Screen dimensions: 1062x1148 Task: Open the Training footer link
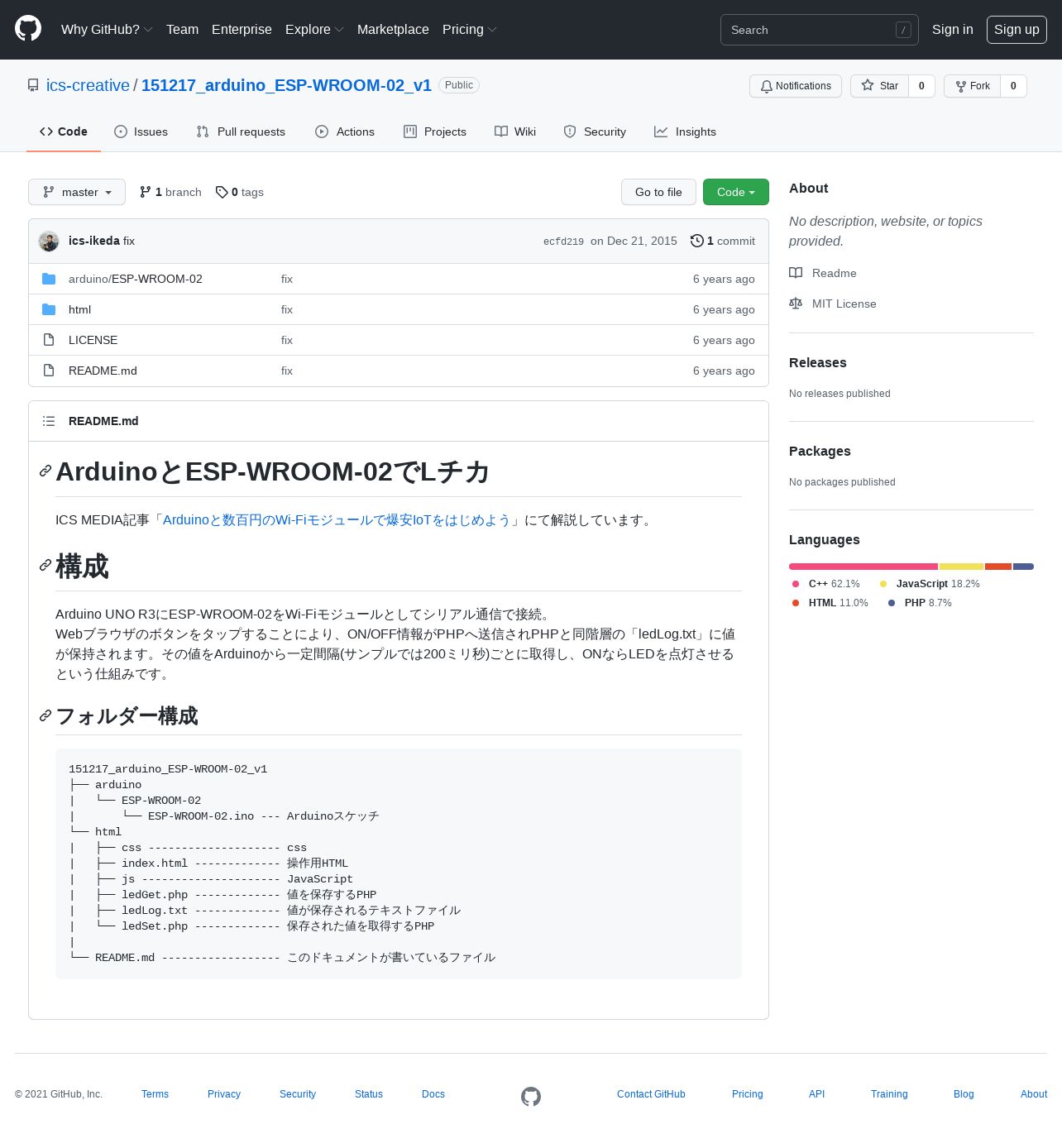click(x=889, y=1094)
